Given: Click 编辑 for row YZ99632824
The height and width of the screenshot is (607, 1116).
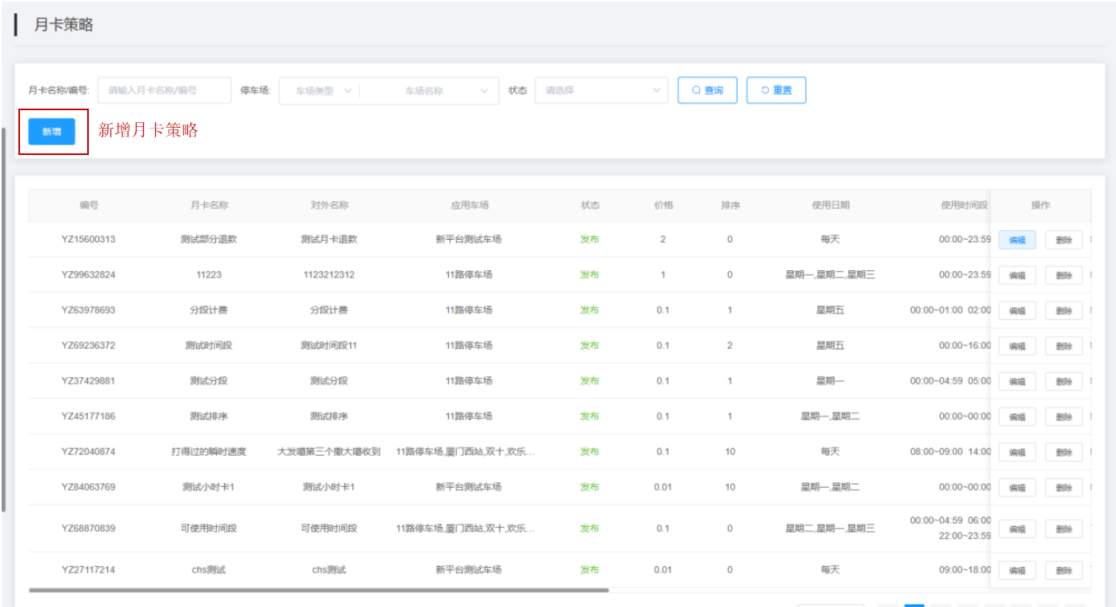Looking at the screenshot, I should click(x=1017, y=275).
